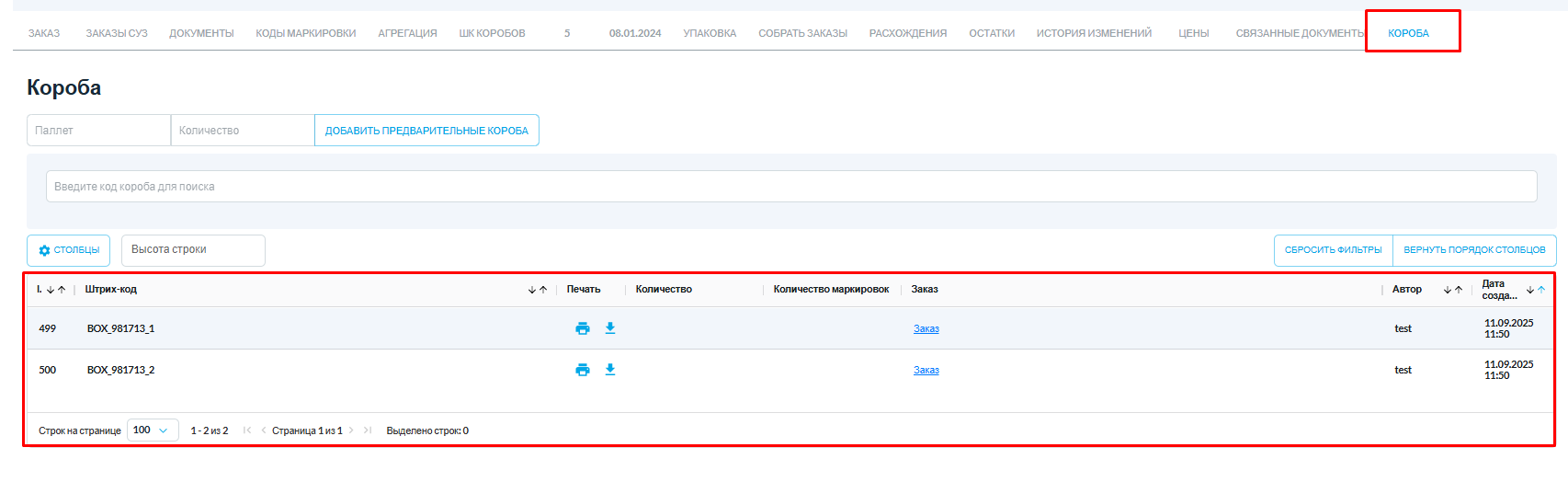Select the ОСТАТКИ tab
The height and width of the screenshot is (482, 1568).
click(992, 33)
